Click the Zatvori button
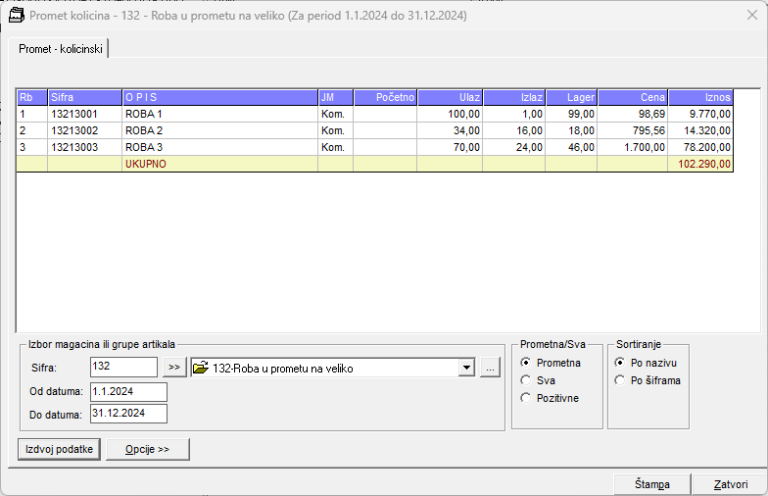 click(730, 484)
